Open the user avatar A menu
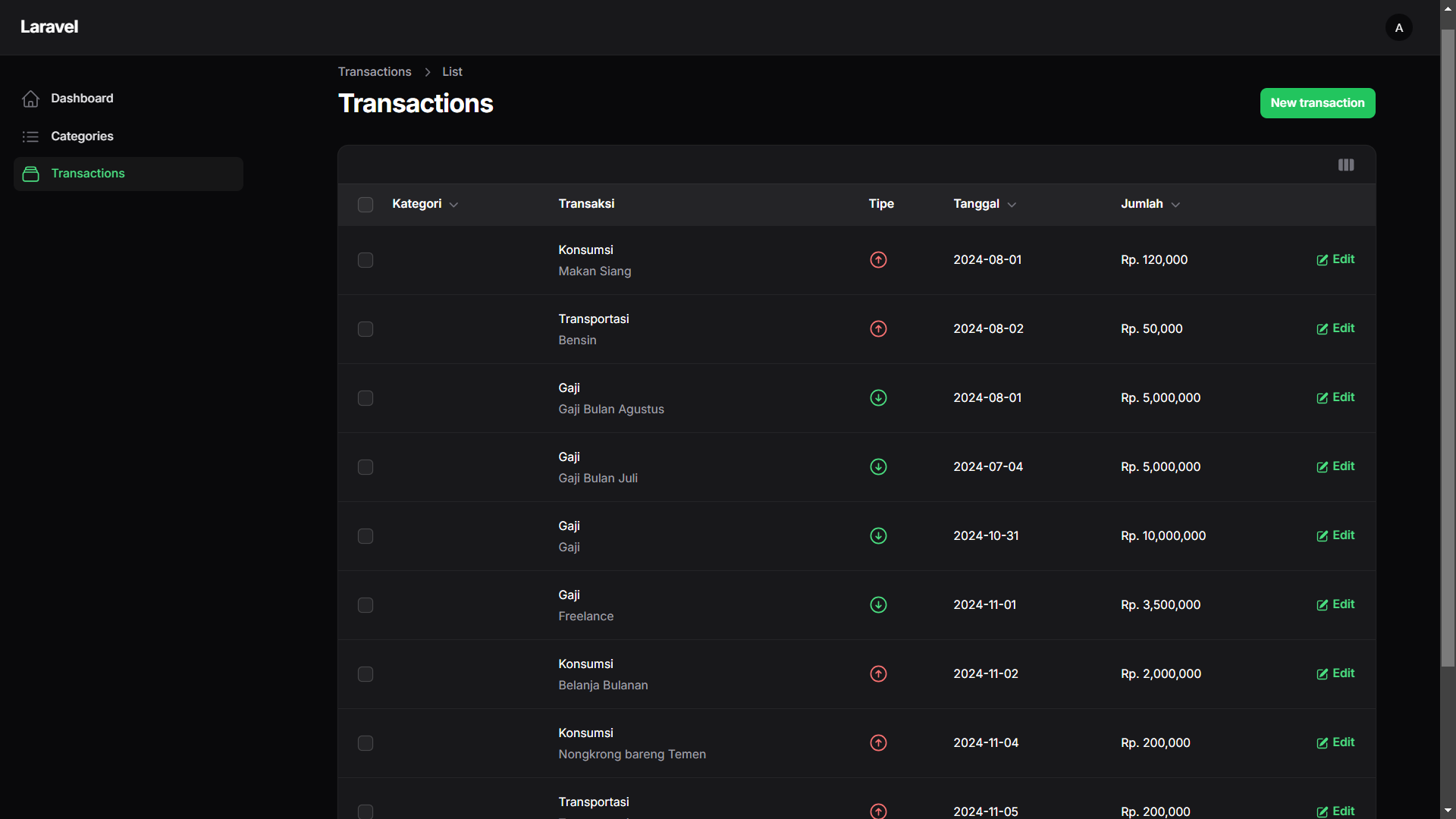 click(x=1398, y=27)
